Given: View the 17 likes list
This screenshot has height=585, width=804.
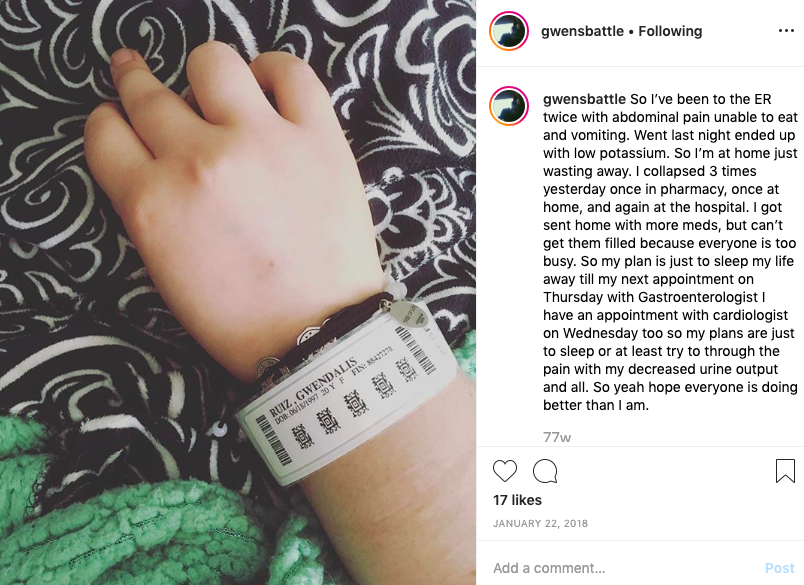Looking at the screenshot, I should [x=517, y=500].
